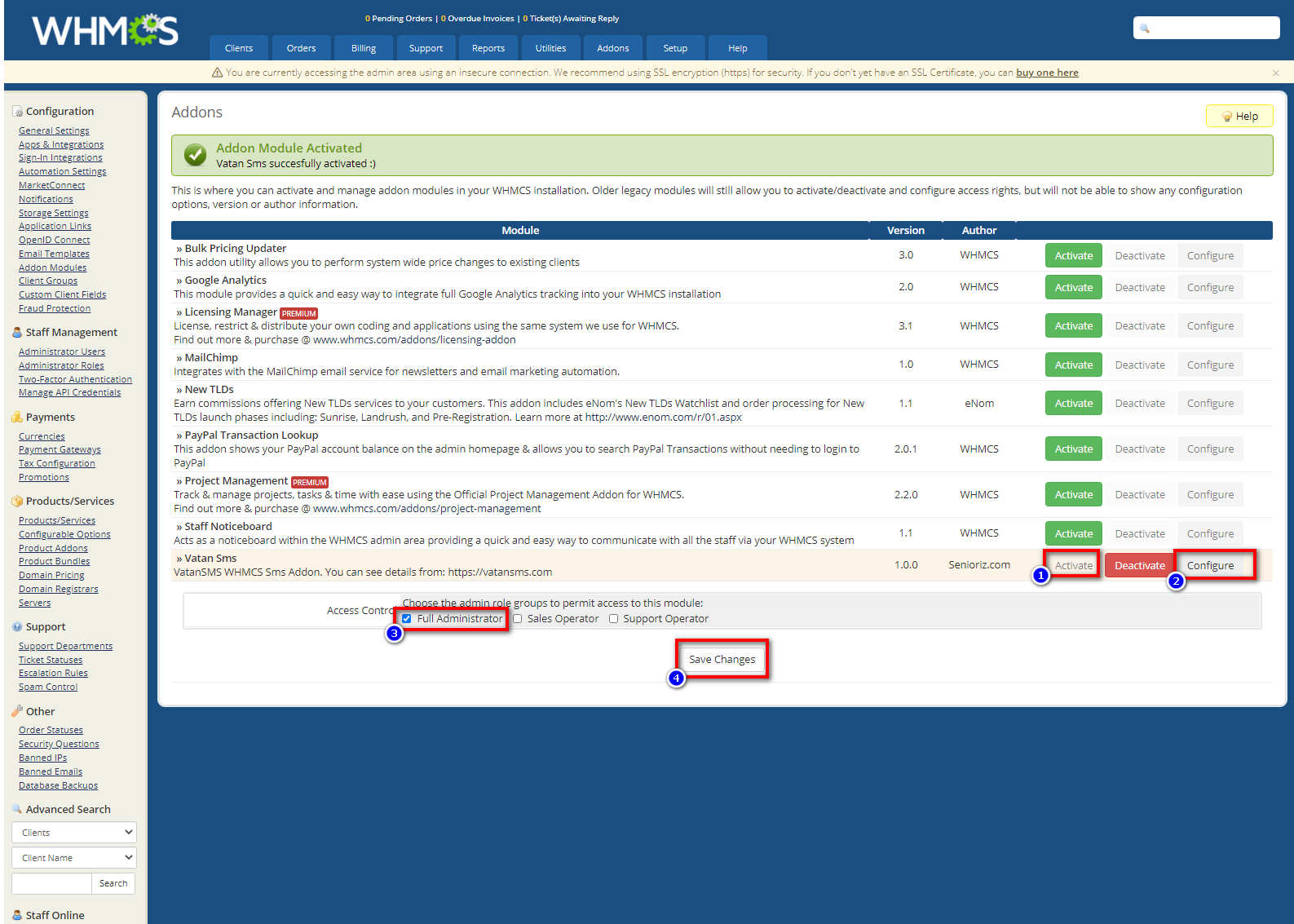Open the Clients search type dropdown
This screenshot has height=924, width=1294.
point(73,833)
